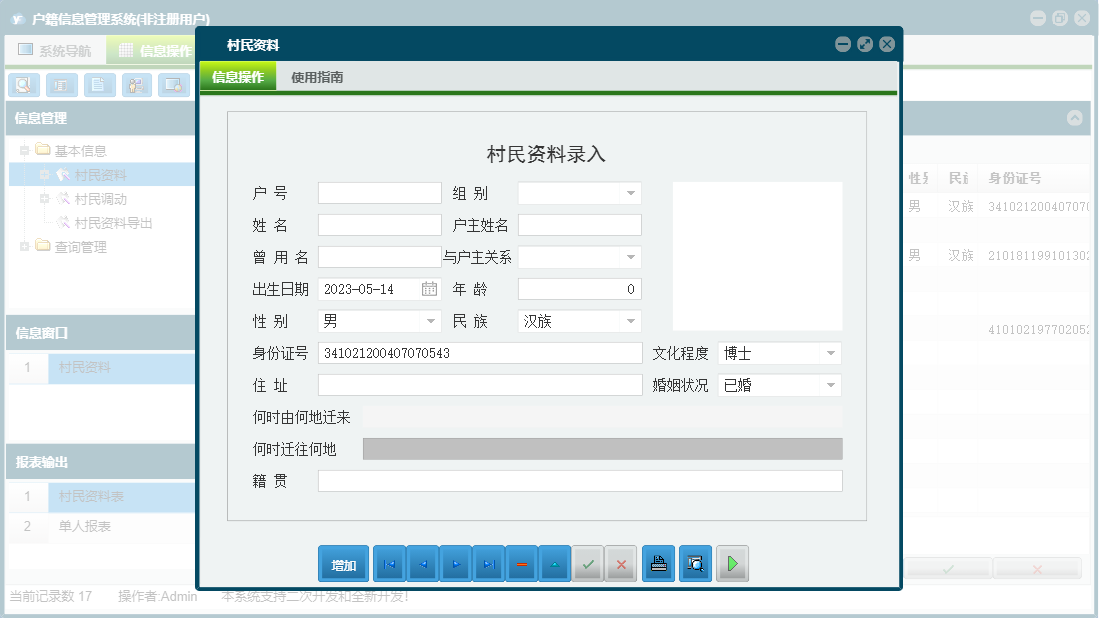This screenshot has width=1099, height=618.
Task: Expand the 出生日期 calendar picker
Action: click(x=431, y=288)
